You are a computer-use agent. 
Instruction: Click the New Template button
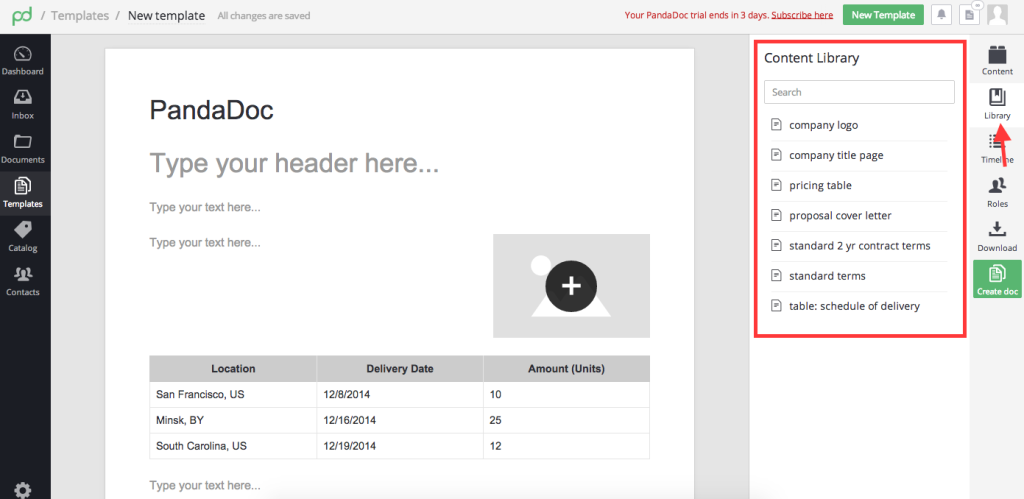click(883, 15)
